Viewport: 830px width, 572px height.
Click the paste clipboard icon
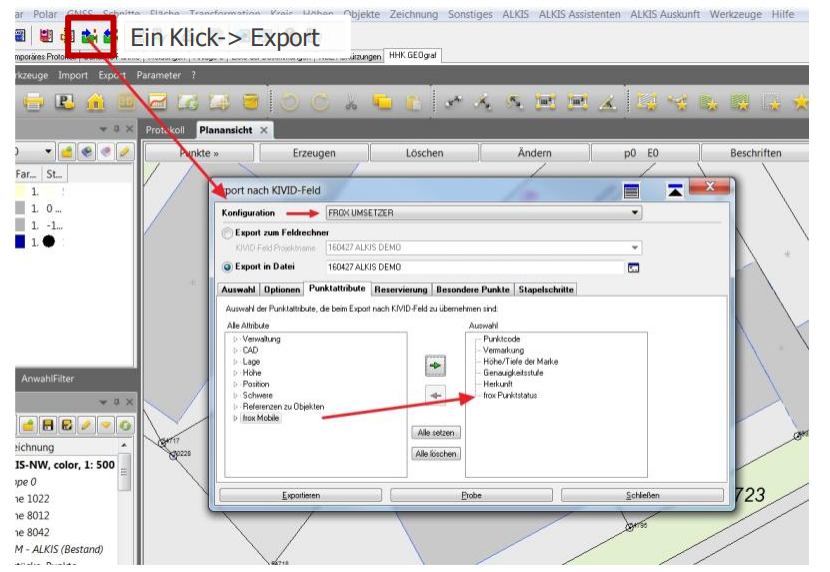point(413,102)
